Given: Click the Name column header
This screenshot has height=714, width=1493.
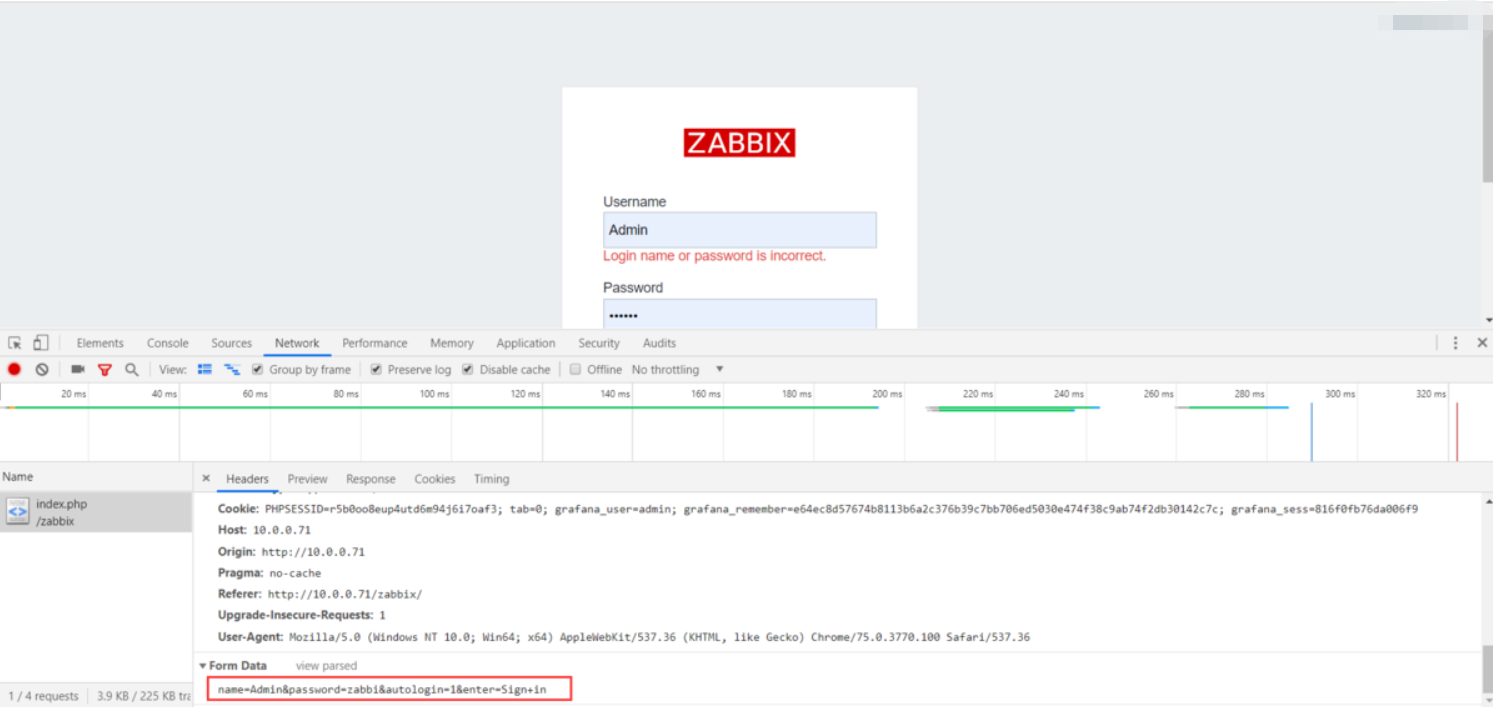Looking at the screenshot, I should pyautogui.click(x=18, y=477).
